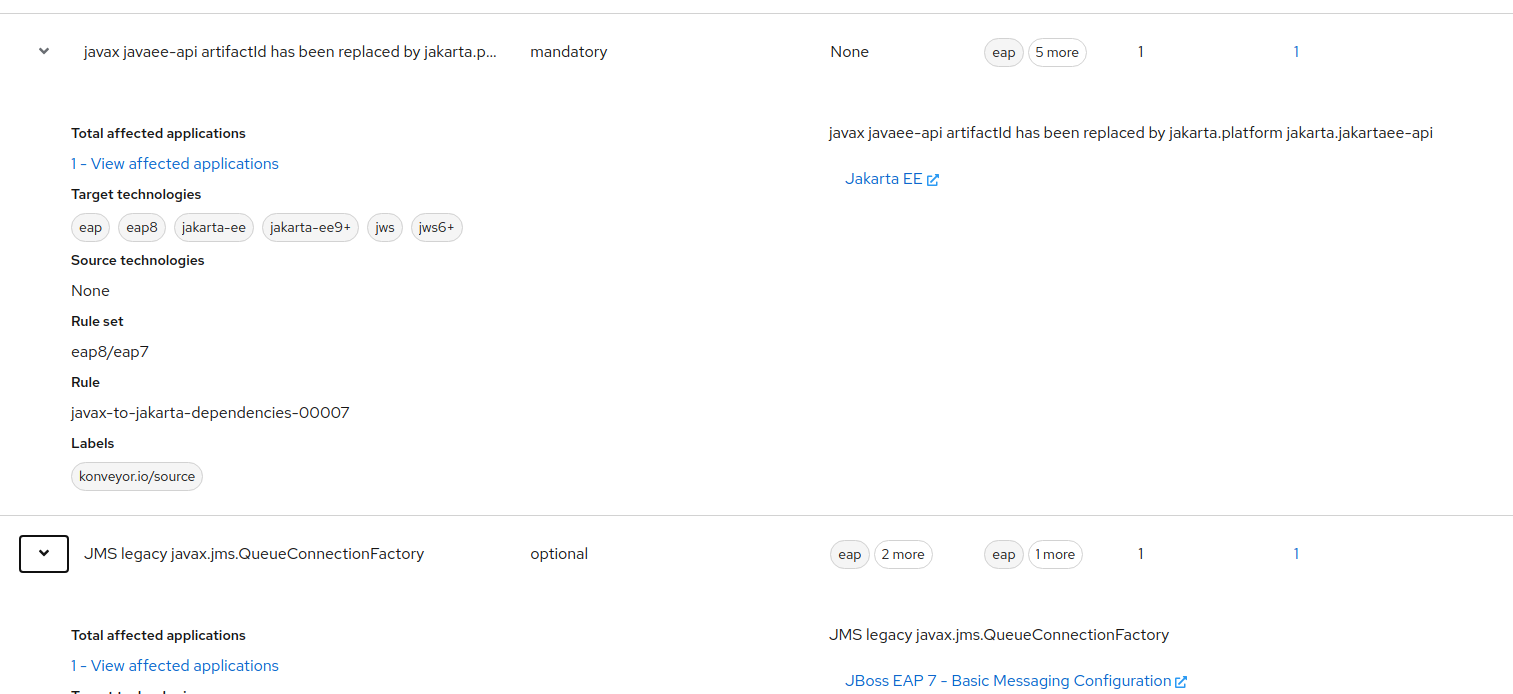Open the Jakarta EE link

[883, 180]
